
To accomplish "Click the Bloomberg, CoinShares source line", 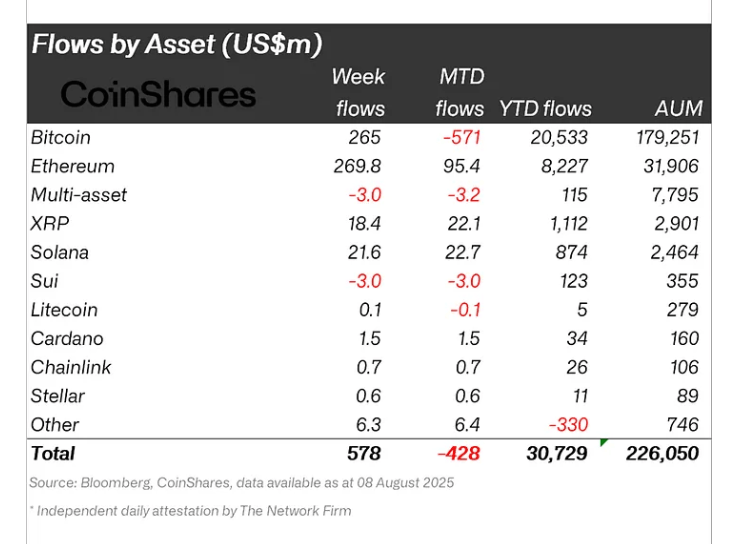I will (241, 482).
